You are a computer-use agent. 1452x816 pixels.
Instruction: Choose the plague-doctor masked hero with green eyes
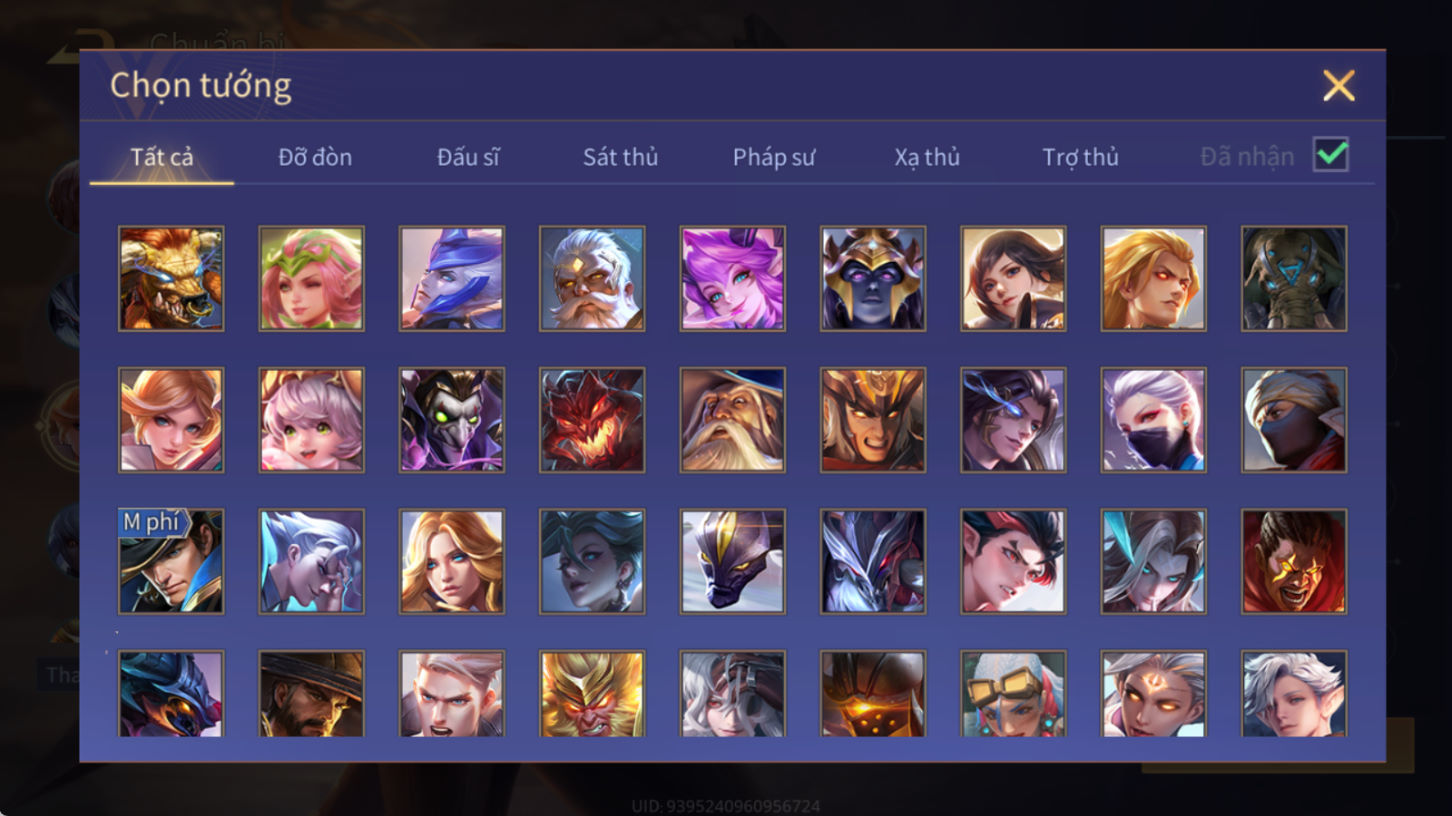pyautogui.click(x=452, y=420)
